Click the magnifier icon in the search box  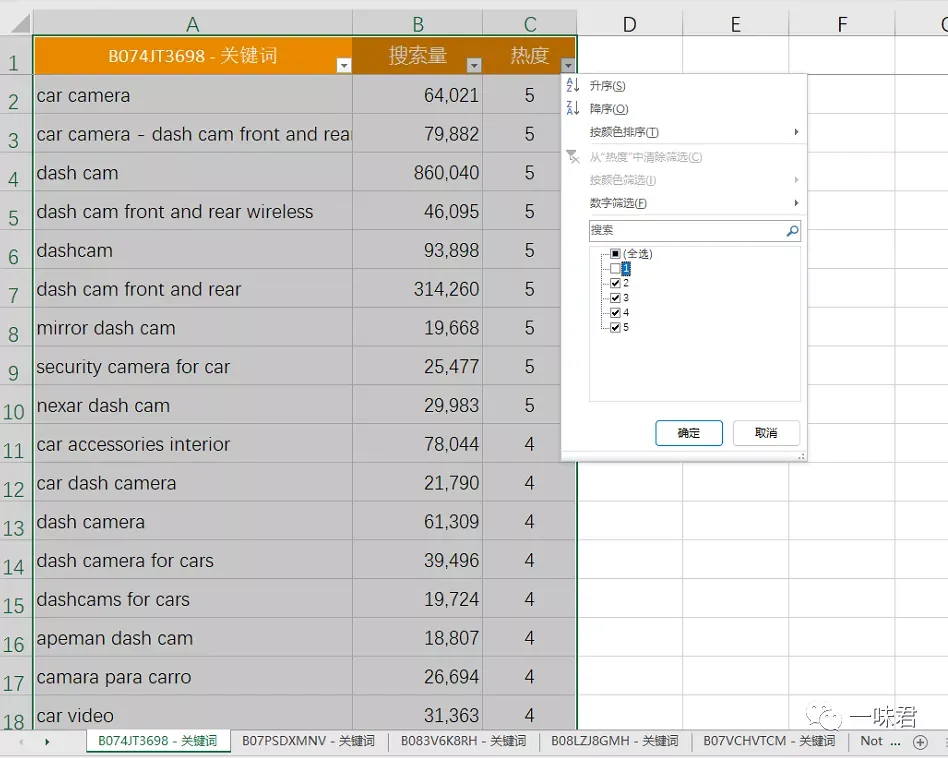(x=792, y=230)
